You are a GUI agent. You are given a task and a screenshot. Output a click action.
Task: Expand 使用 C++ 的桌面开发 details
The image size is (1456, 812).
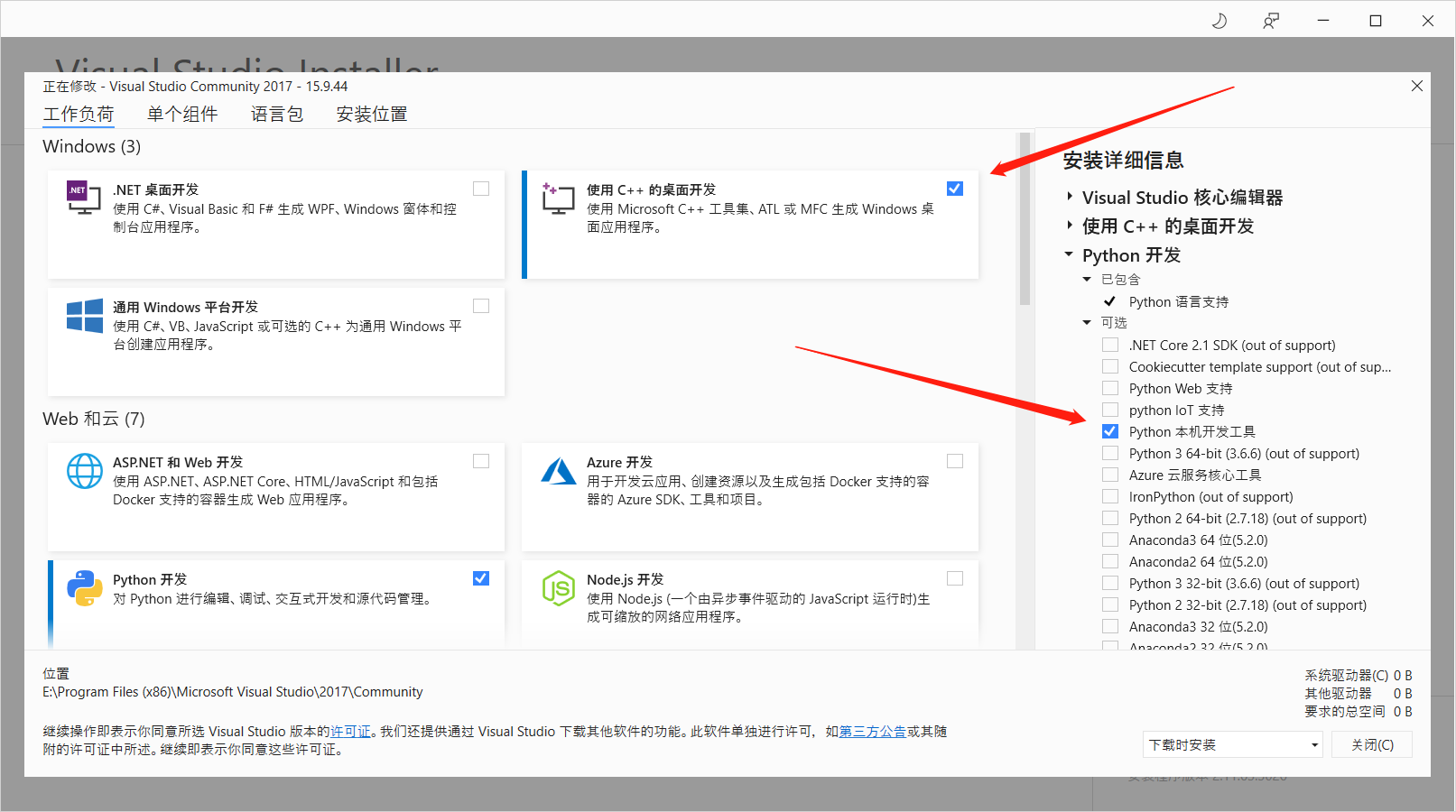(1070, 226)
